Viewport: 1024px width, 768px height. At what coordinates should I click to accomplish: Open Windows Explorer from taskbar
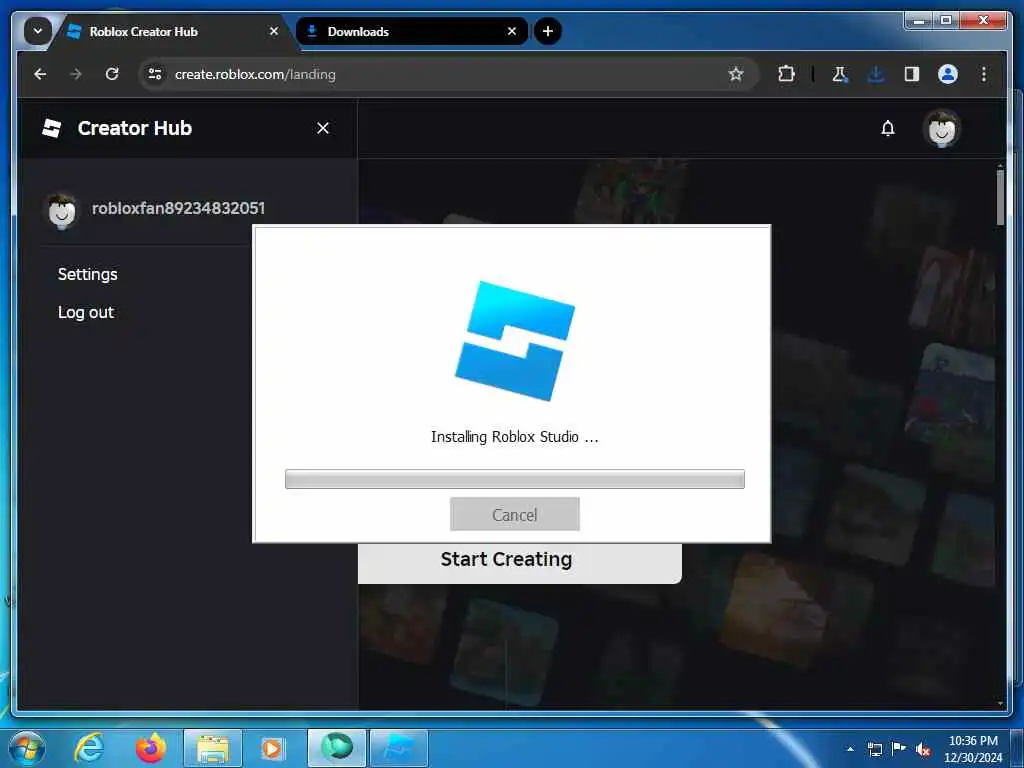point(213,748)
